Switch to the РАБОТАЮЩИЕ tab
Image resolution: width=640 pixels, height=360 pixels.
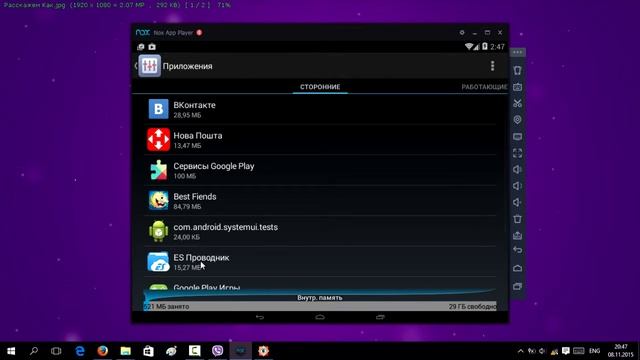[x=484, y=87]
